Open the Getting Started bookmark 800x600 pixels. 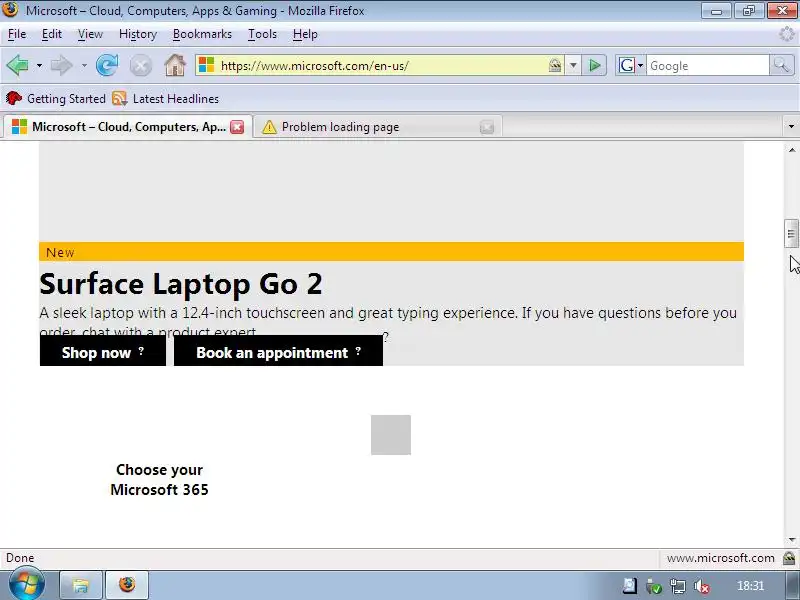click(56, 98)
